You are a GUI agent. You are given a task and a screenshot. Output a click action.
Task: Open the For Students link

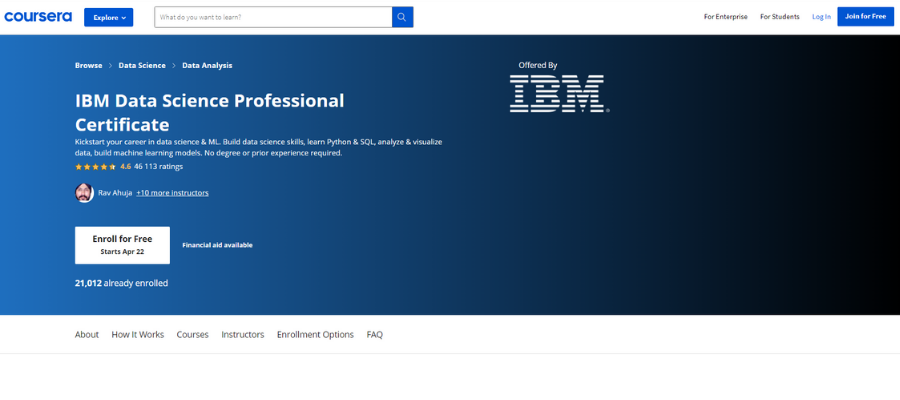[x=779, y=17]
